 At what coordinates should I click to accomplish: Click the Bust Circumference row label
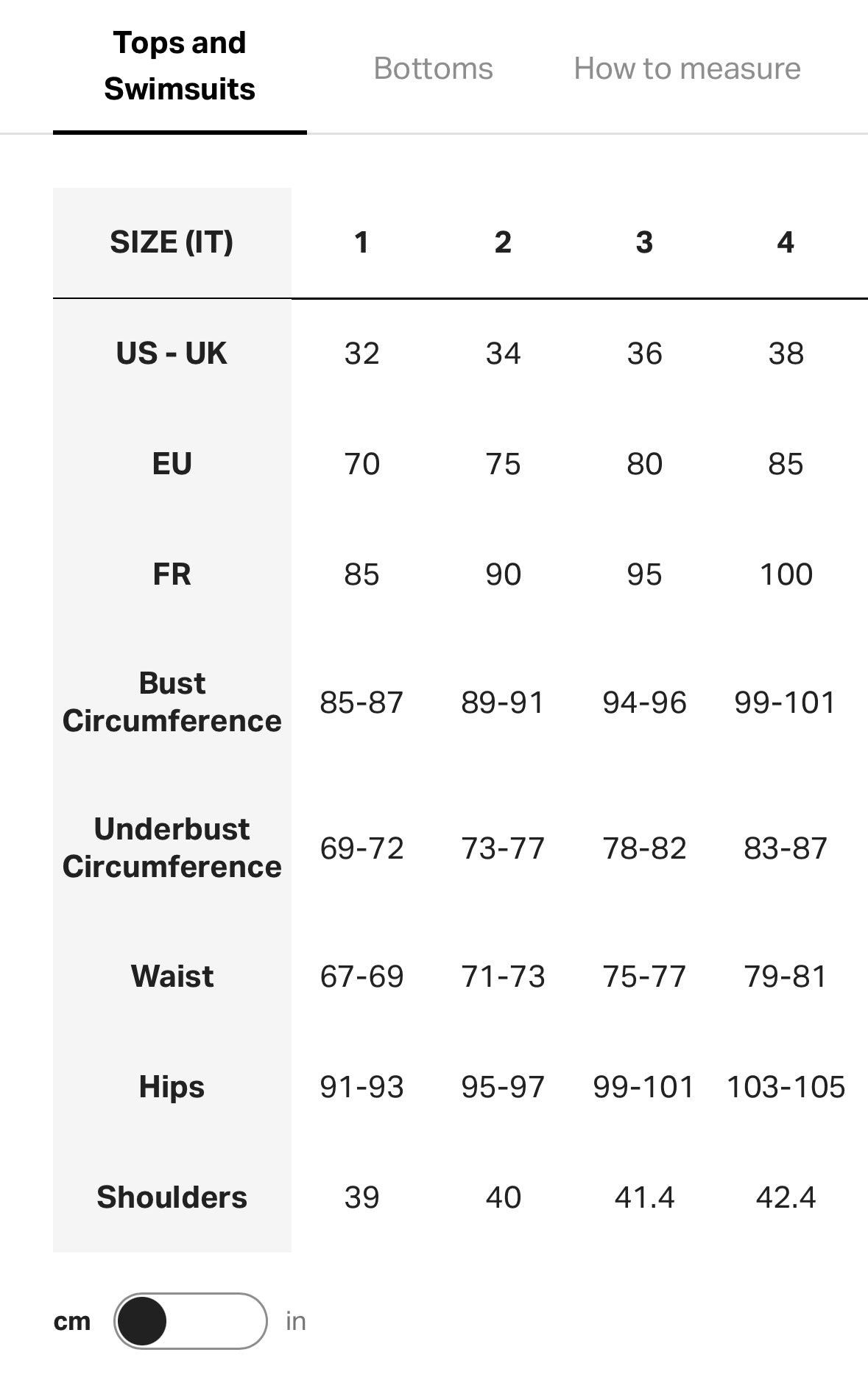coord(172,702)
